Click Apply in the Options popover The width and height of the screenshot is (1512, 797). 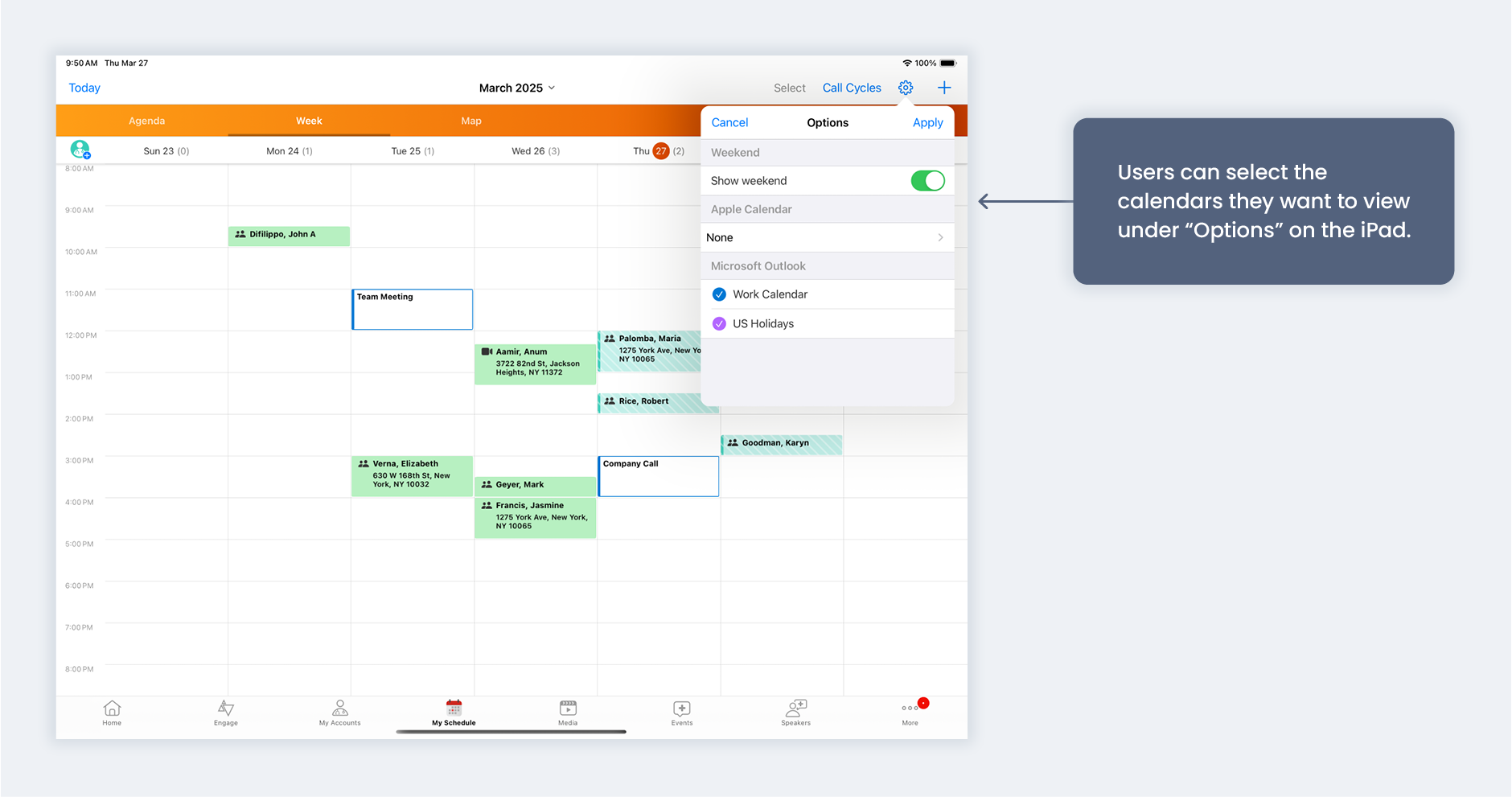[927, 122]
